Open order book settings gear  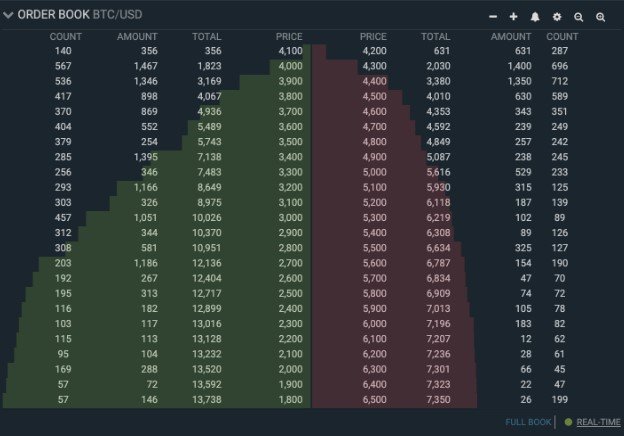tap(557, 17)
